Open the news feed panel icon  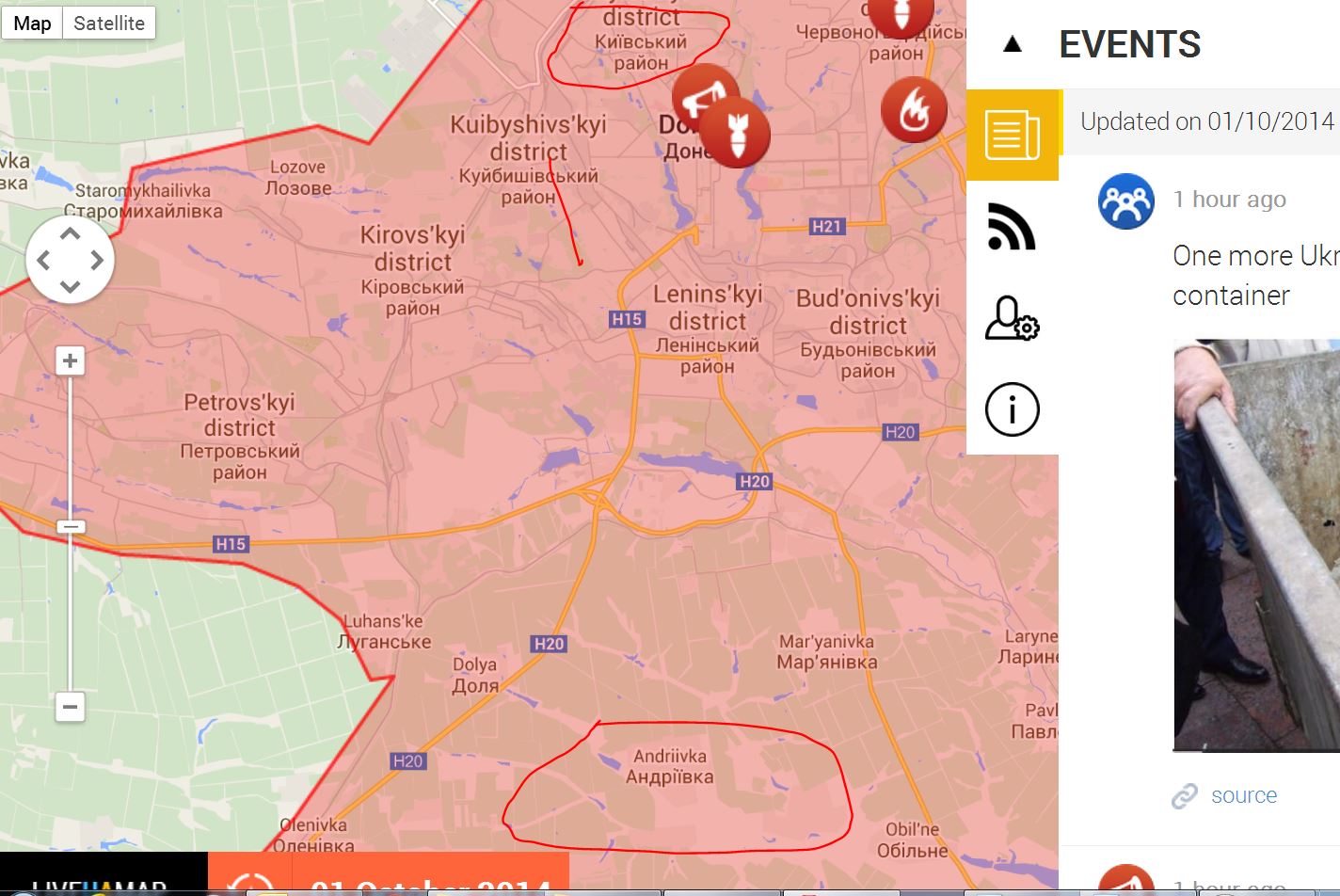(x=1013, y=136)
